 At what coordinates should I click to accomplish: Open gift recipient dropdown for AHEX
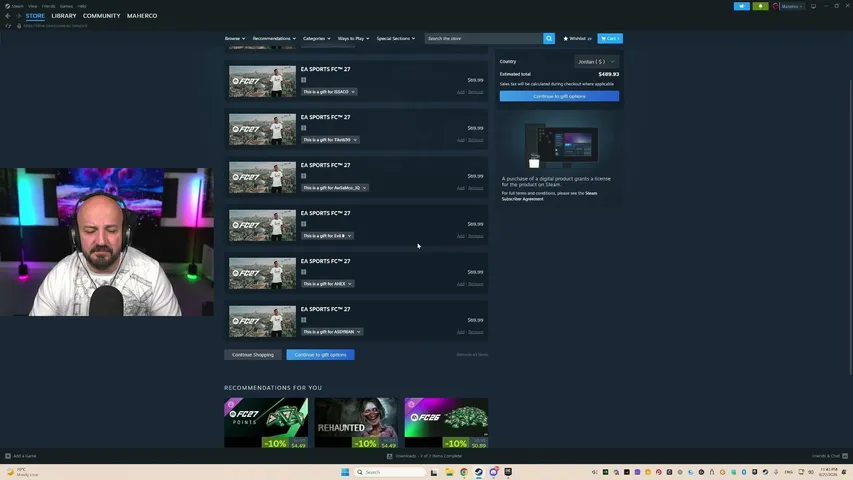coord(327,284)
